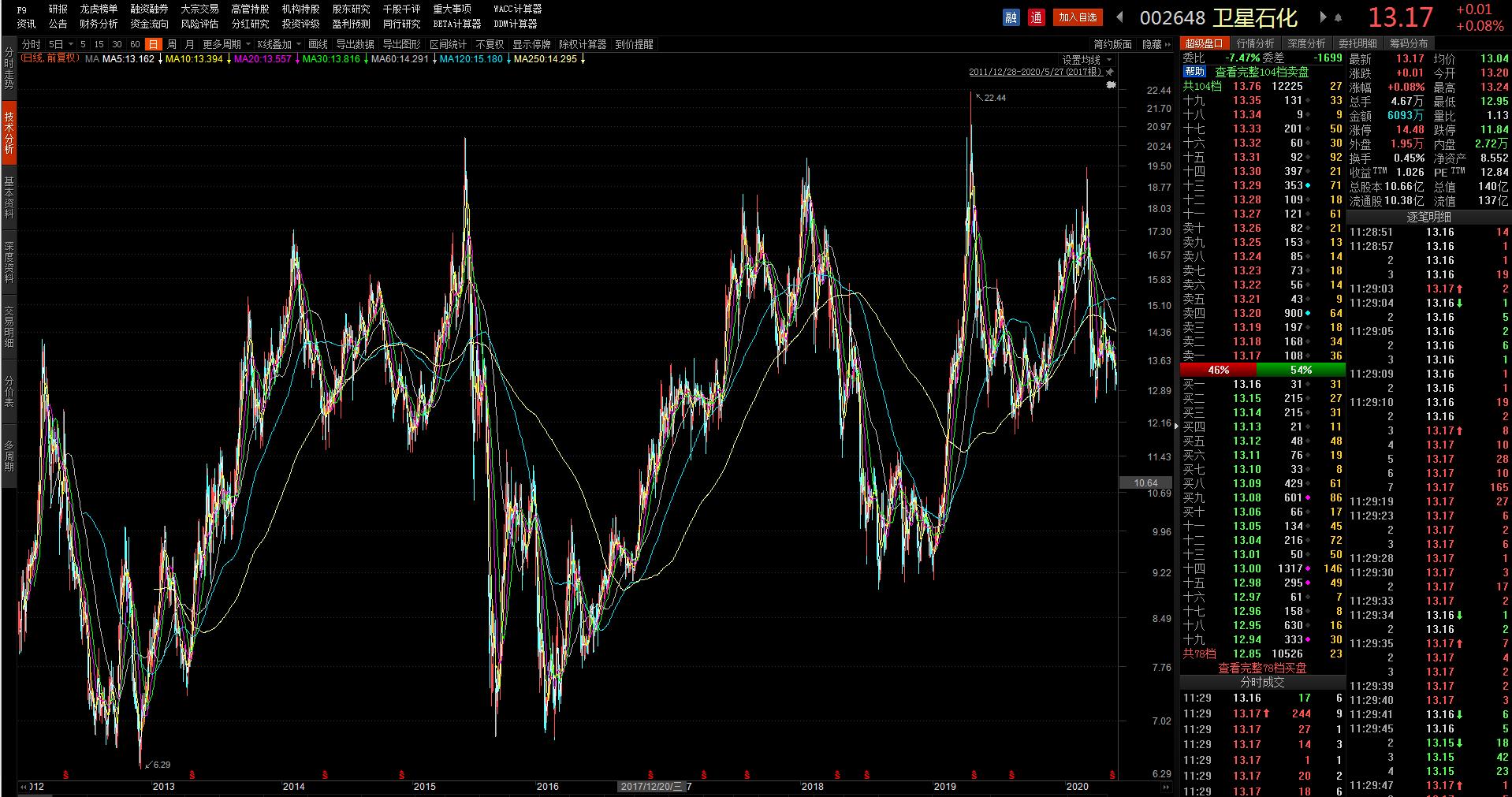Open the 财务分析 menu item
The height and width of the screenshot is (797, 1512).
click(x=99, y=24)
